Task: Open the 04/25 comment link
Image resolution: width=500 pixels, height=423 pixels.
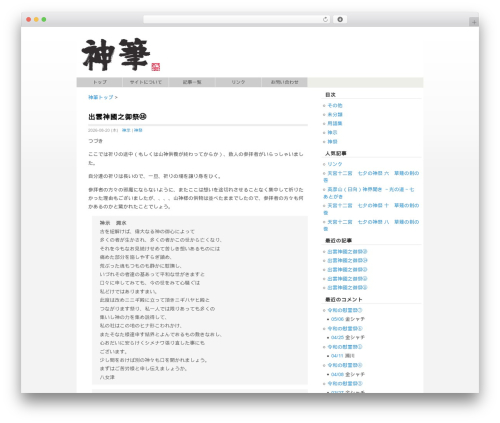Action: click(337, 337)
